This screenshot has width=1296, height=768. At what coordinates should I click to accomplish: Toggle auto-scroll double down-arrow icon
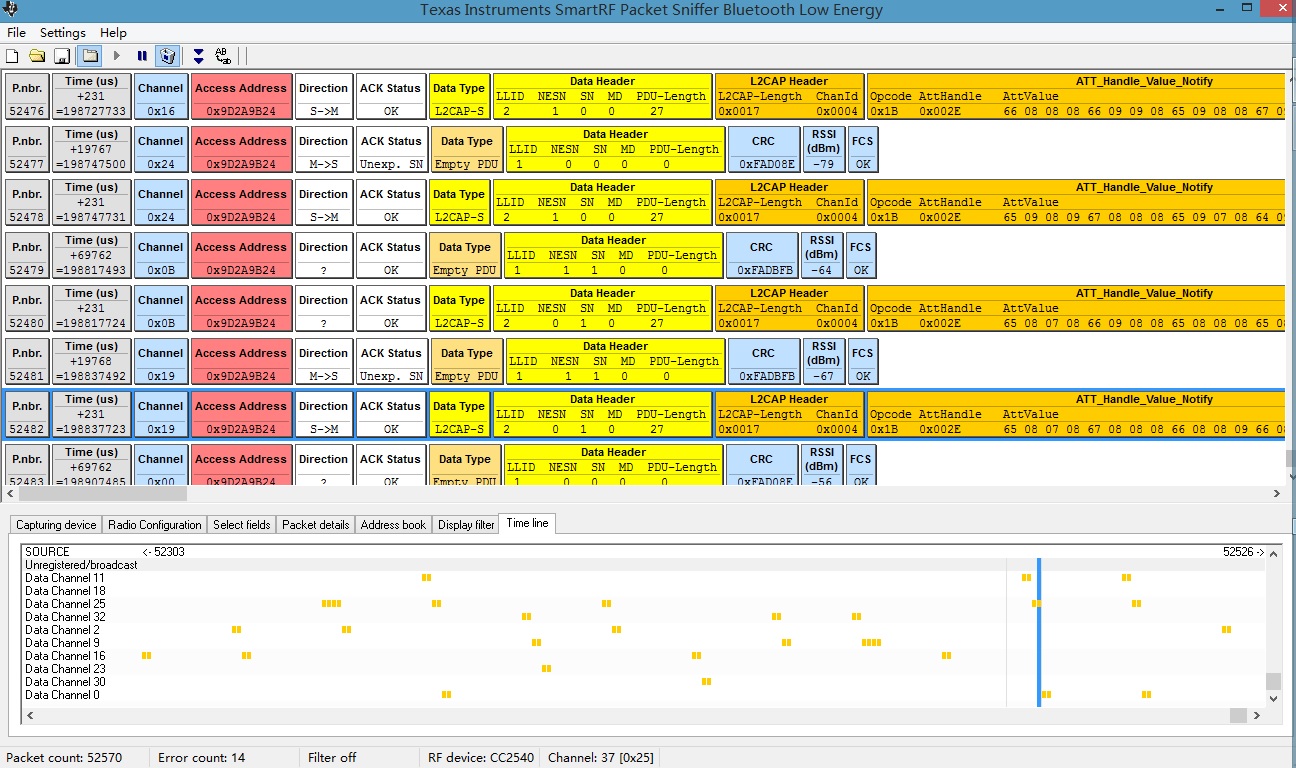[198, 56]
